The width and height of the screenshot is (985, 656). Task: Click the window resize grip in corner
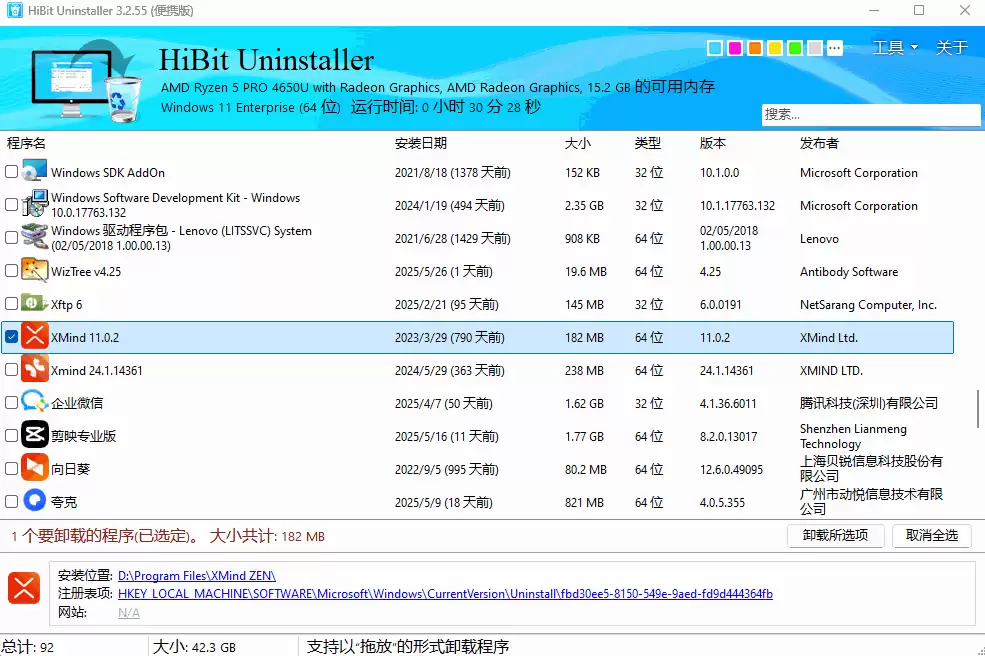(x=980, y=651)
